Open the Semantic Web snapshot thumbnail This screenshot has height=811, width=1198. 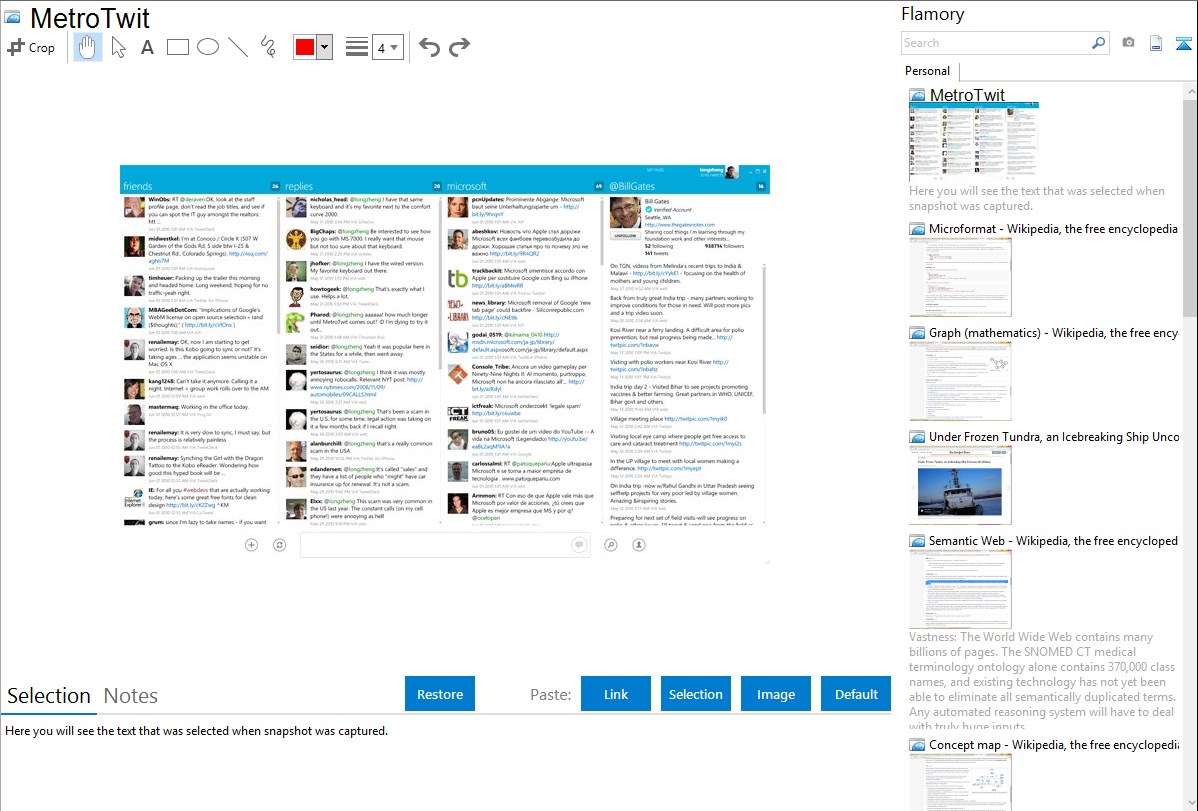960,589
